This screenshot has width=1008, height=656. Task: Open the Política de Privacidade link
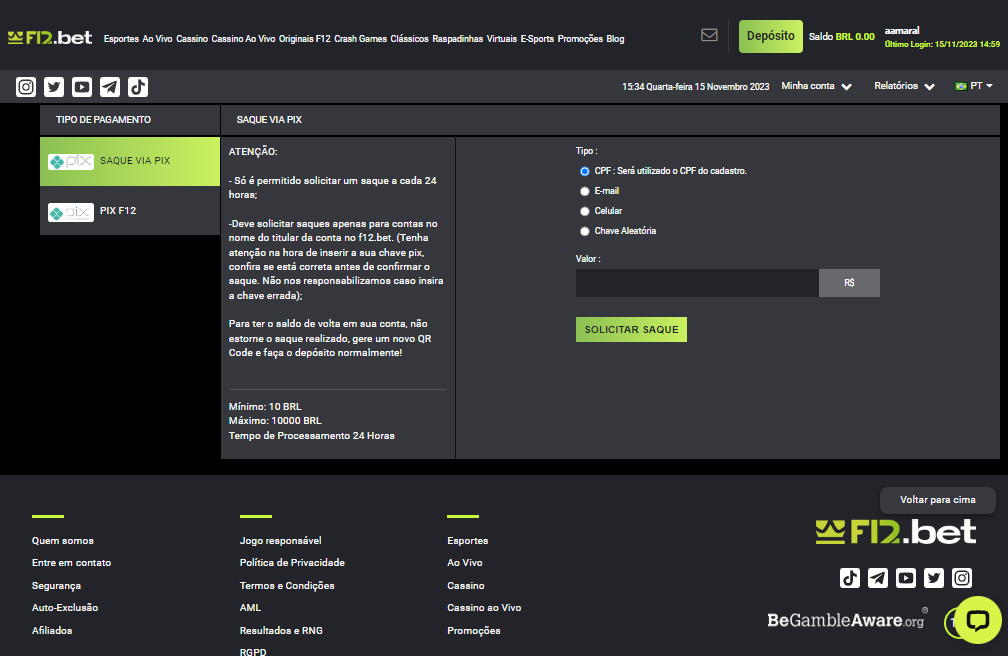pos(292,563)
